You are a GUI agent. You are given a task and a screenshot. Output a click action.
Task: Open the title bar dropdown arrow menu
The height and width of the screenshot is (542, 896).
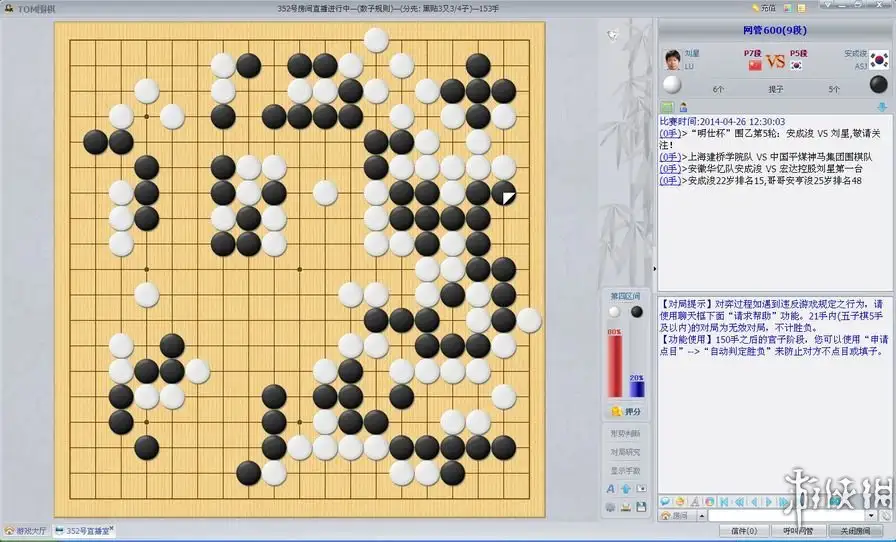pyautogui.click(x=827, y=5)
